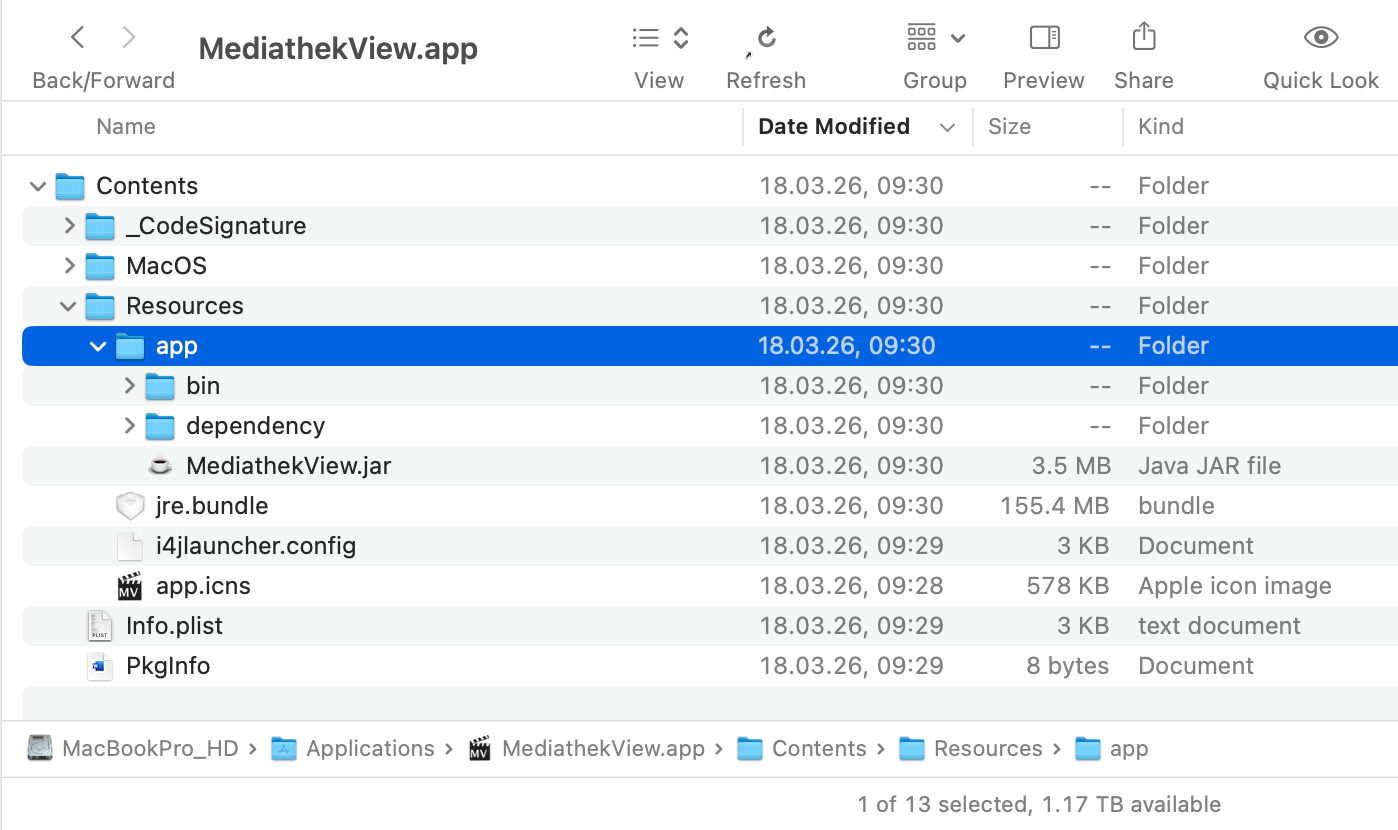Click the Refresh toolbar icon

766,39
